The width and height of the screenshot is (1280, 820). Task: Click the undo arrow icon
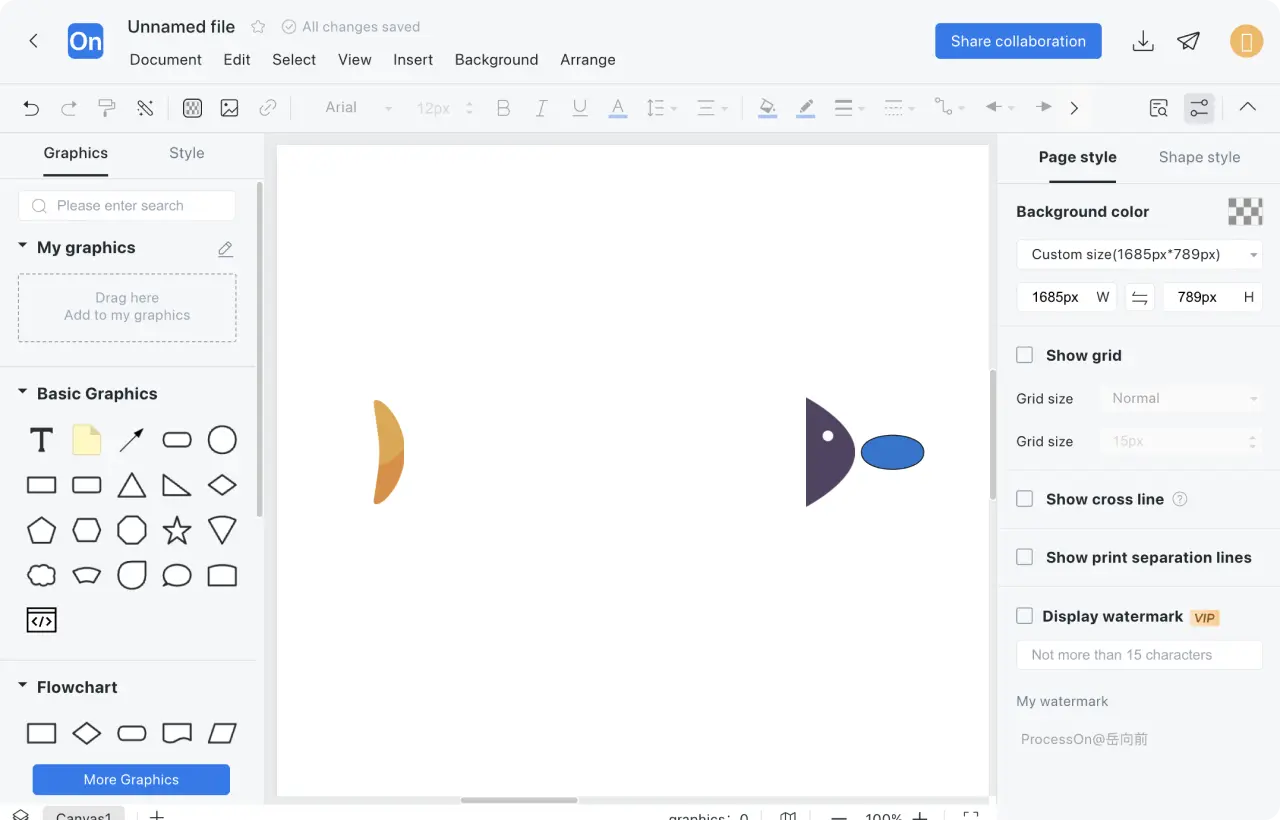pos(31,108)
